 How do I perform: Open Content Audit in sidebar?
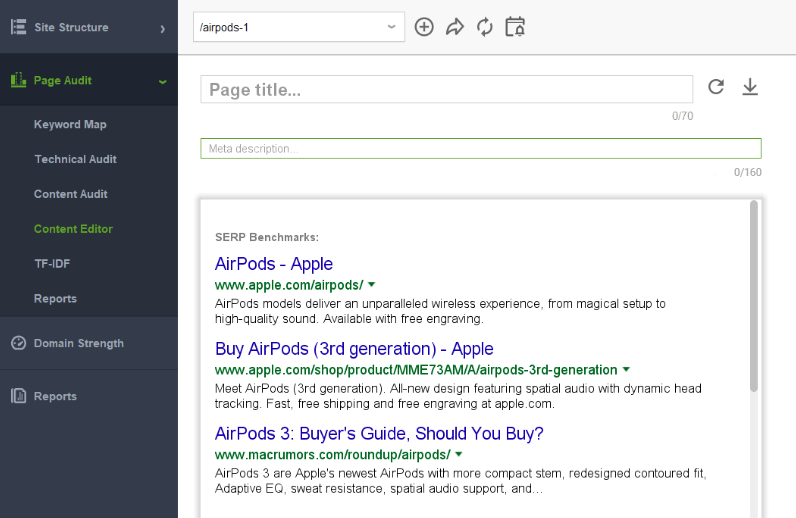pos(71,194)
